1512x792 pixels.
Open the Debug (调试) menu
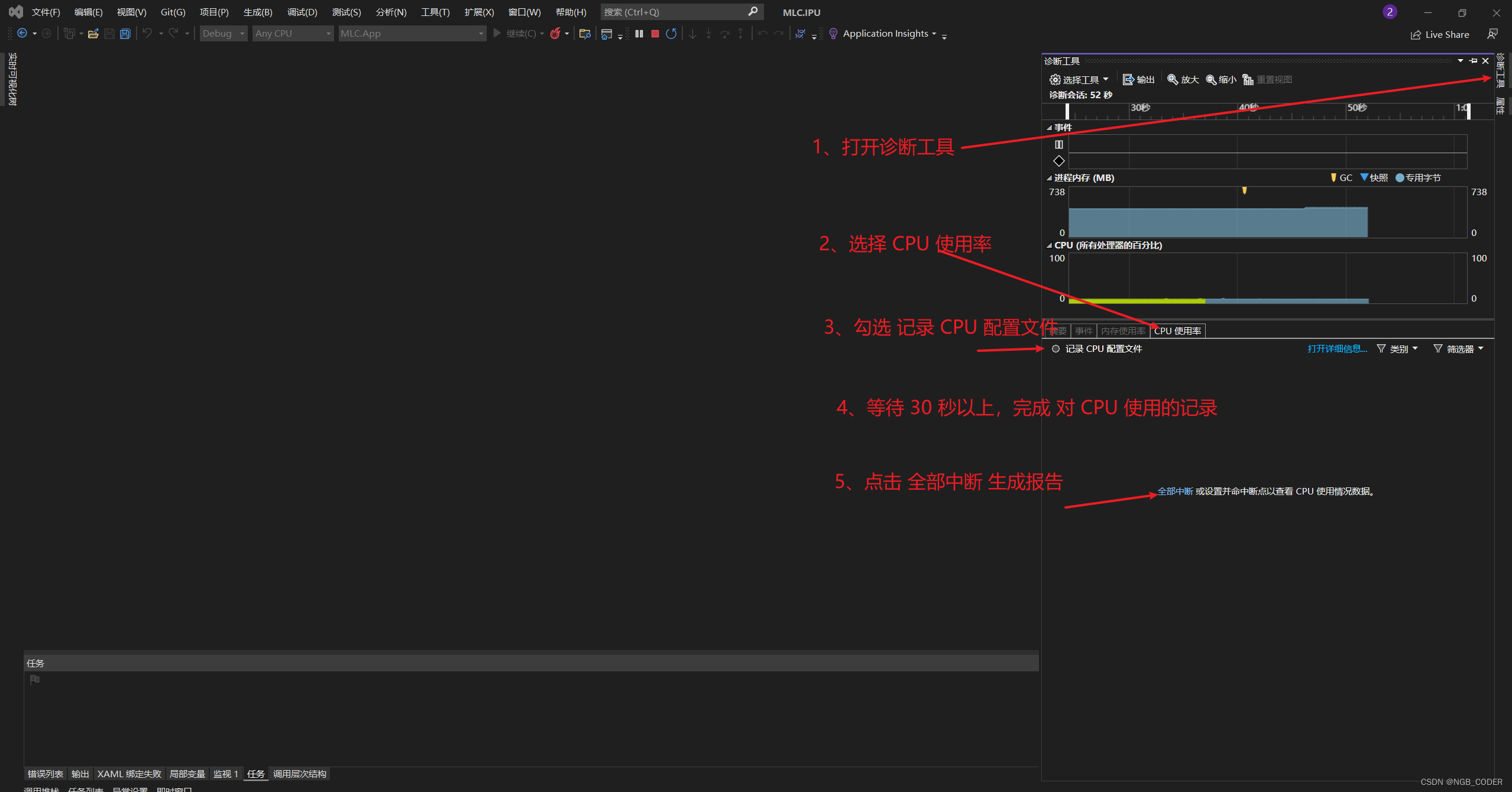(302, 12)
